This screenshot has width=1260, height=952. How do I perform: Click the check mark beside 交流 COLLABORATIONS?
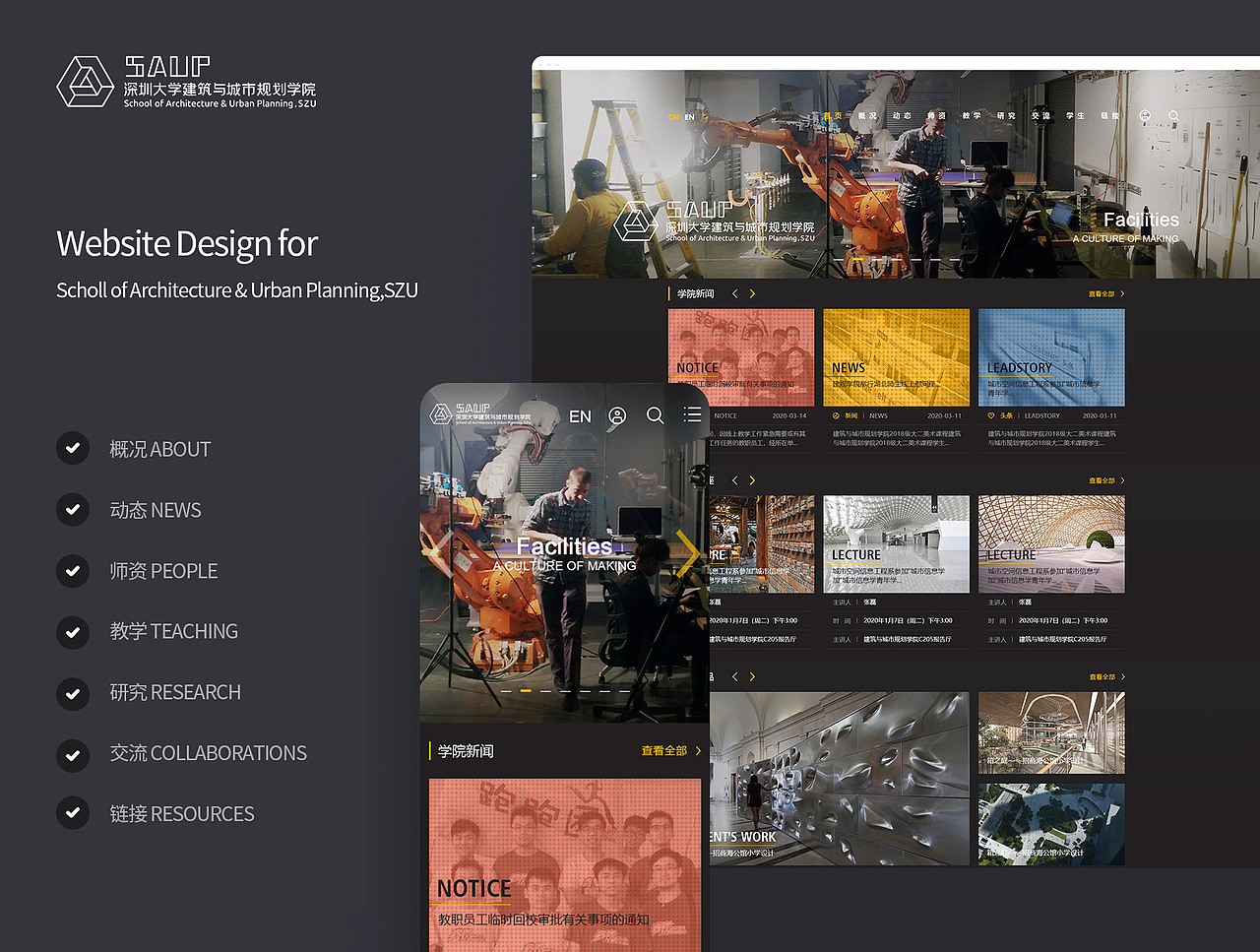[73, 753]
